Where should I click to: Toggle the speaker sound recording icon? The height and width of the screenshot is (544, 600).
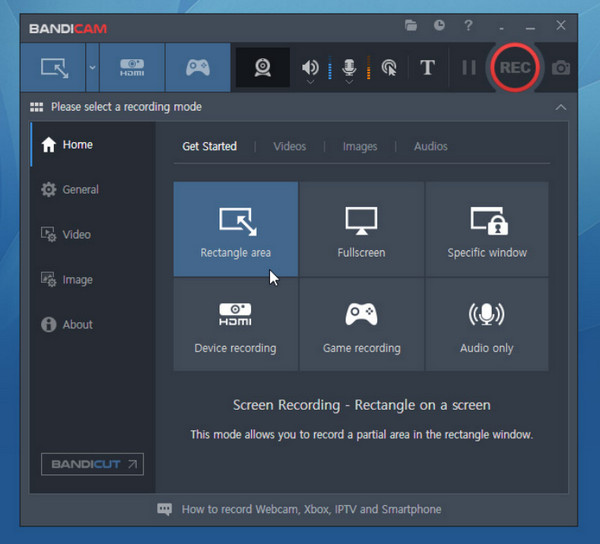pyautogui.click(x=310, y=68)
